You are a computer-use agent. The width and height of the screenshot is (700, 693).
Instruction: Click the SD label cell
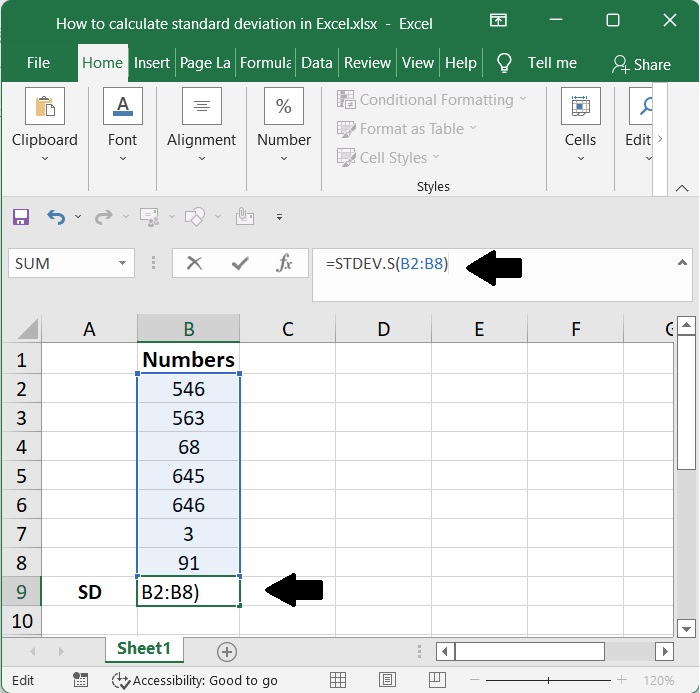click(89, 592)
